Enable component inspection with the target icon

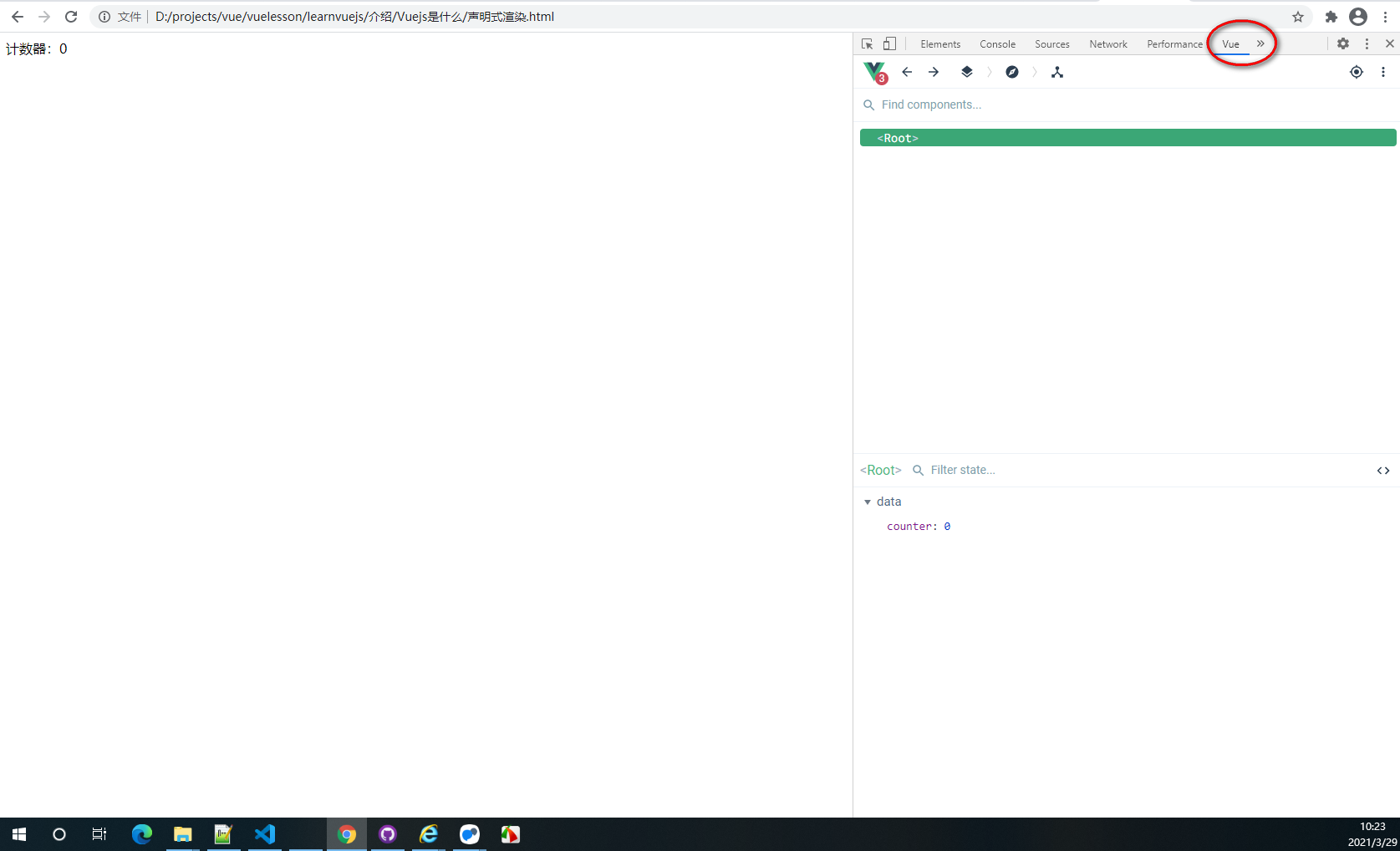point(1357,72)
